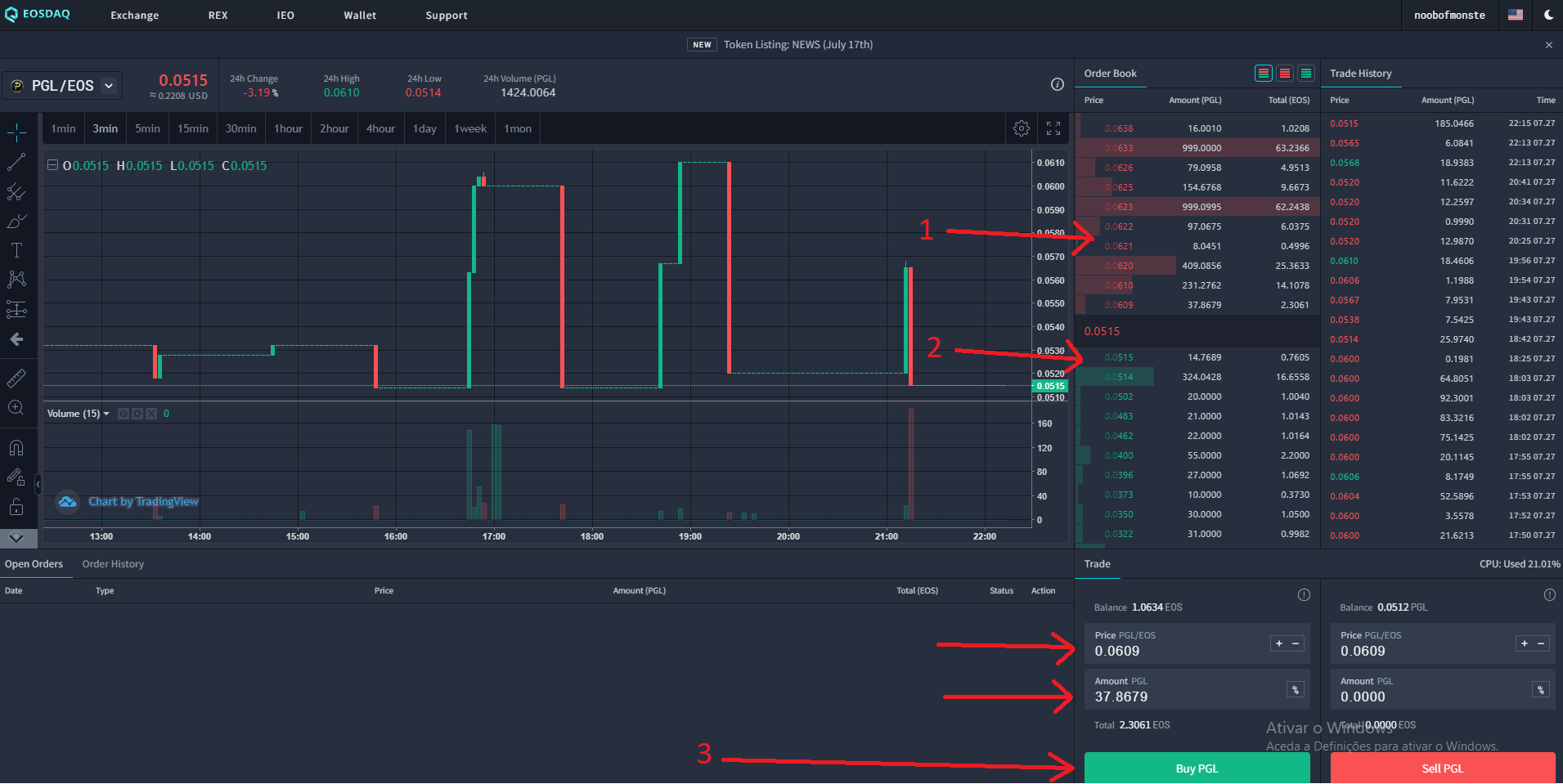Click the buy Price PGL/EOS field

1197,644
